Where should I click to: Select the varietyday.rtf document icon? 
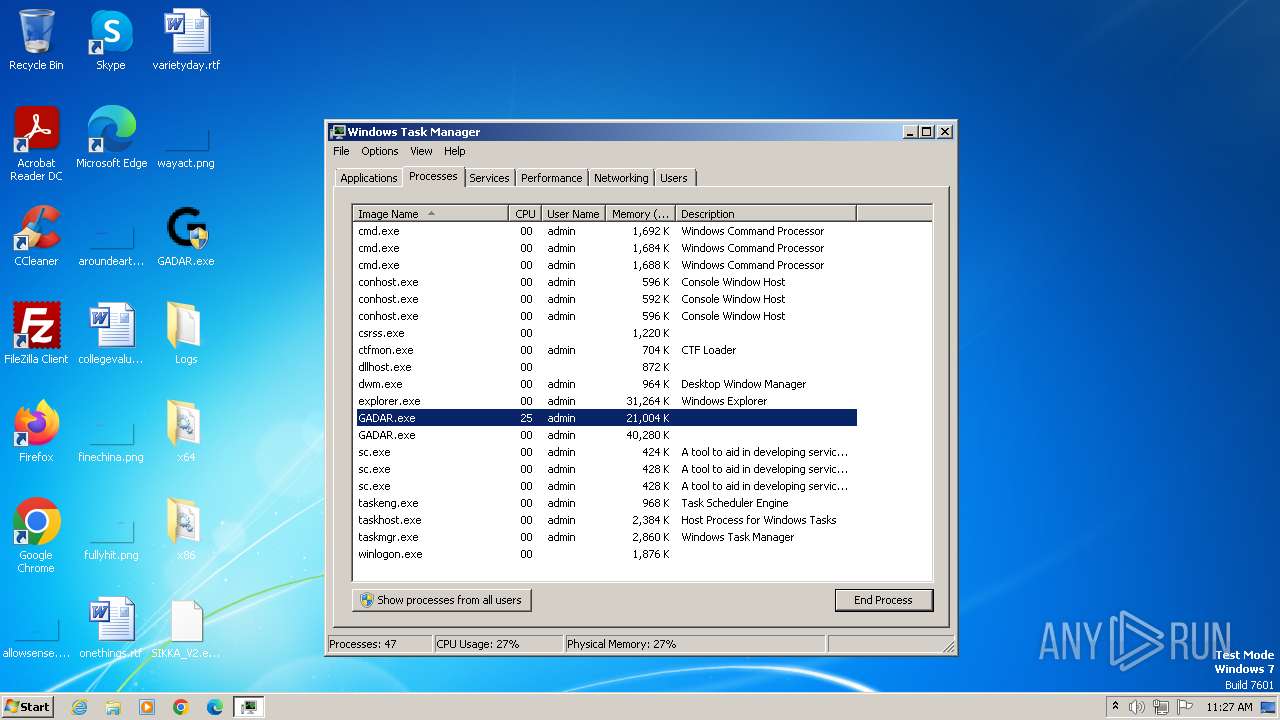pyautogui.click(x=186, y=40)
